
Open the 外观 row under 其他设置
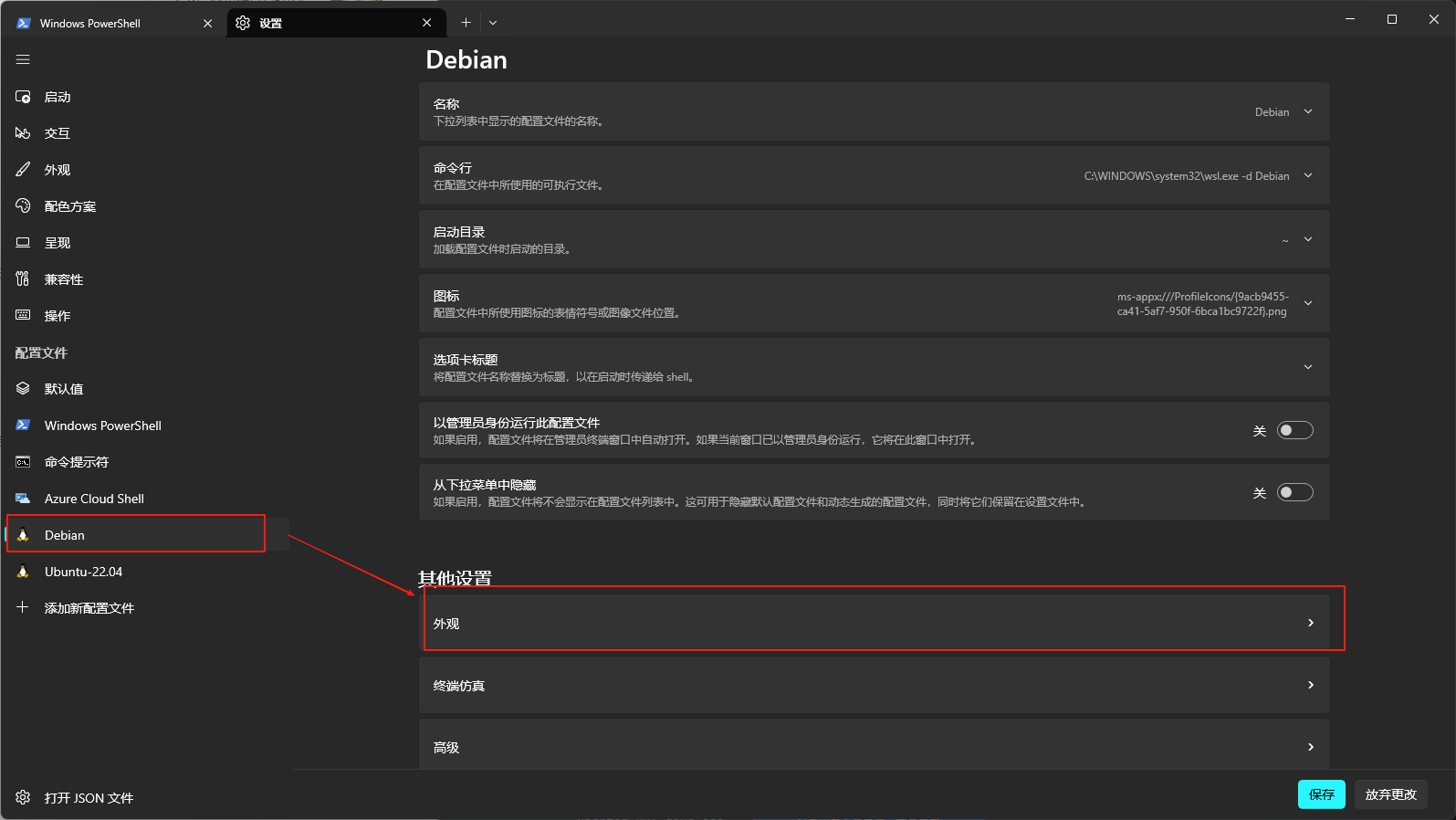coord(875,623)
